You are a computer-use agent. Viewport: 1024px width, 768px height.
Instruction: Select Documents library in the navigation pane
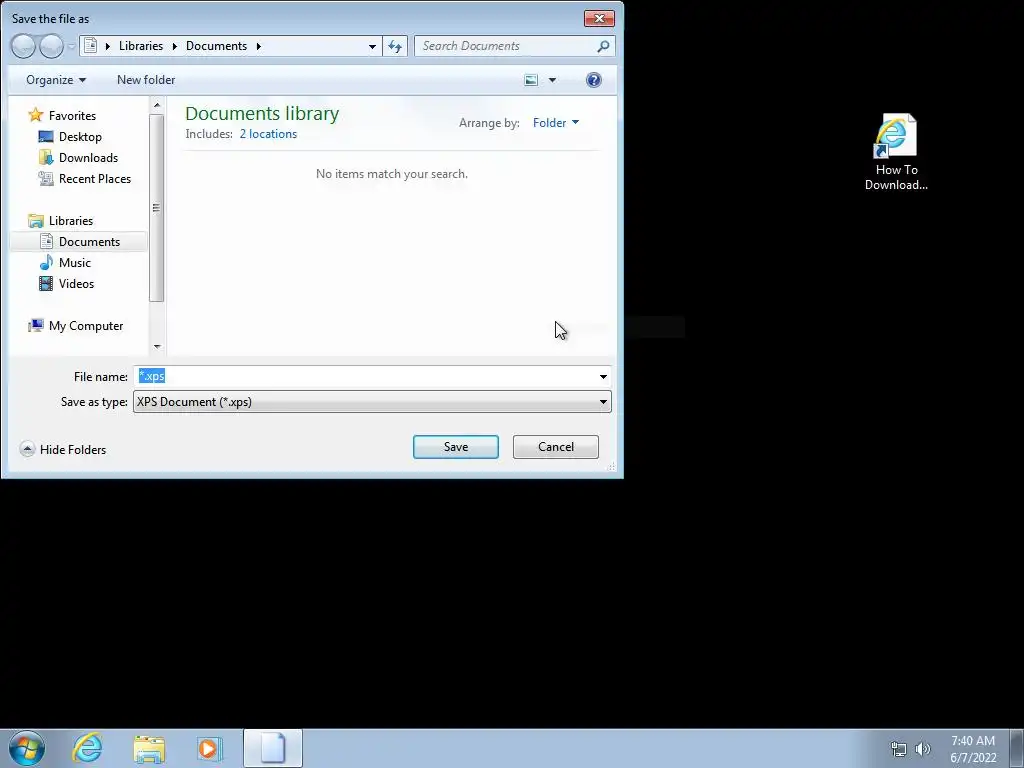89,242
